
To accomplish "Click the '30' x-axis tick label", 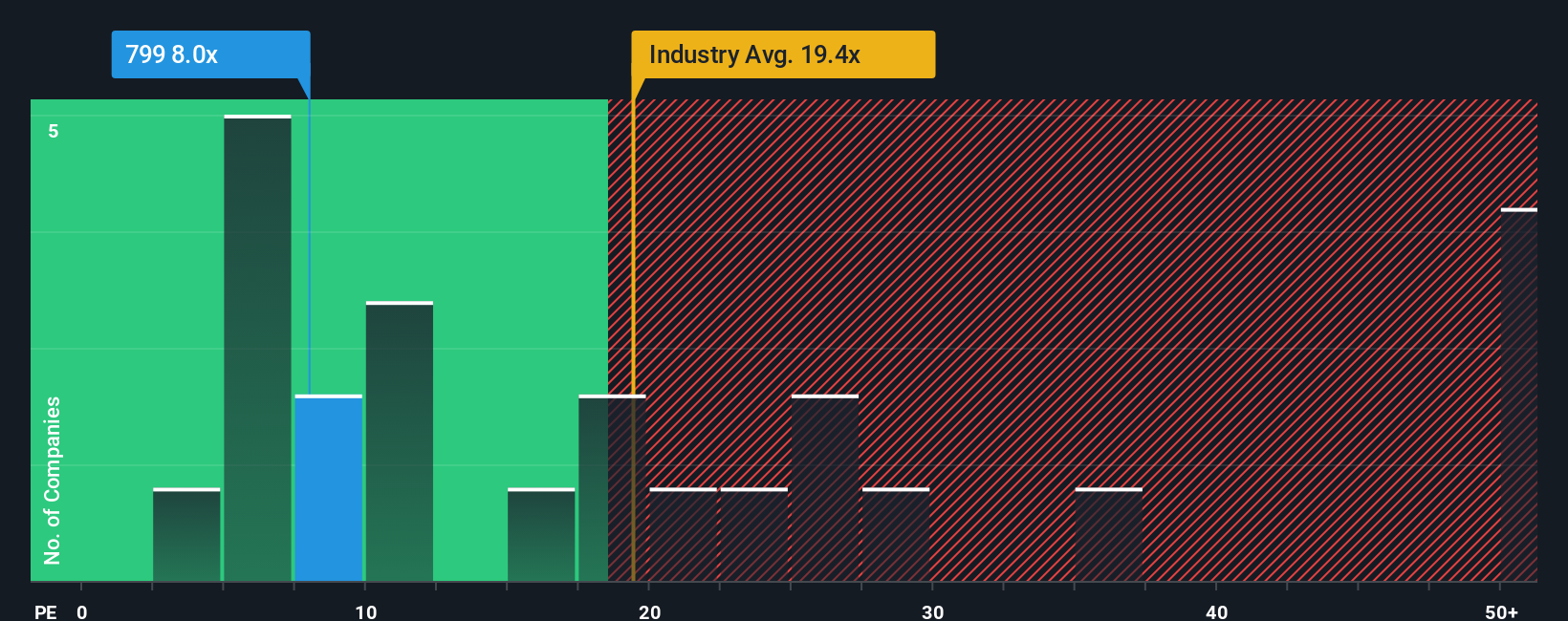I will [x=932, y=612].
